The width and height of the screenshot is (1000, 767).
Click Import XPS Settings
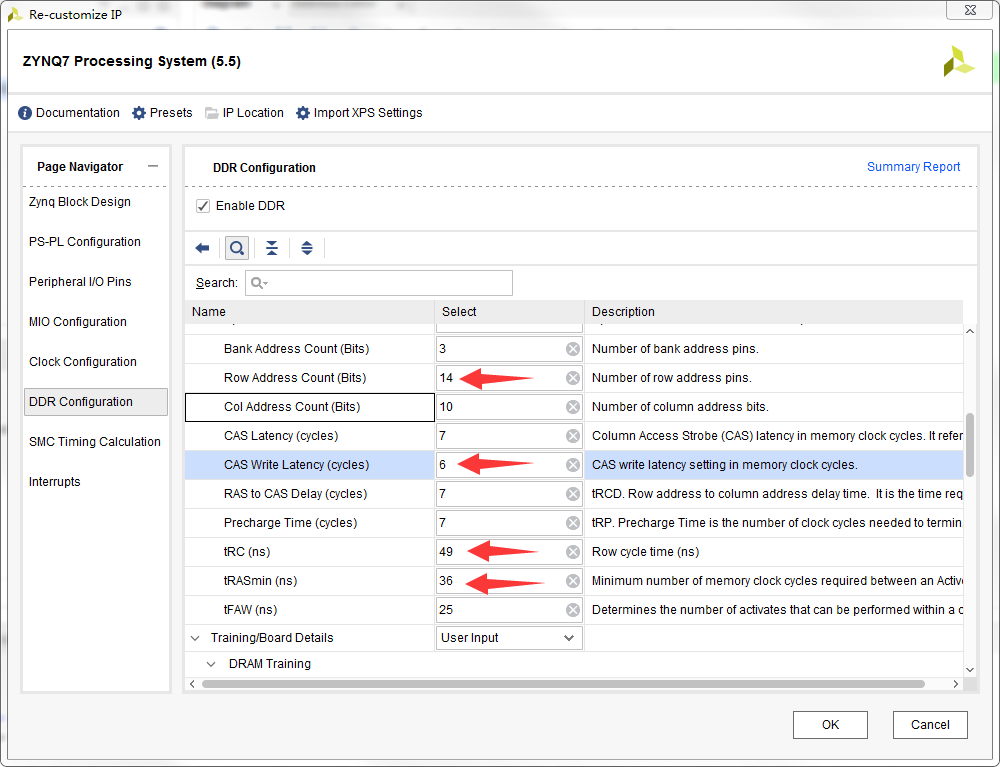tap(359, 113)
